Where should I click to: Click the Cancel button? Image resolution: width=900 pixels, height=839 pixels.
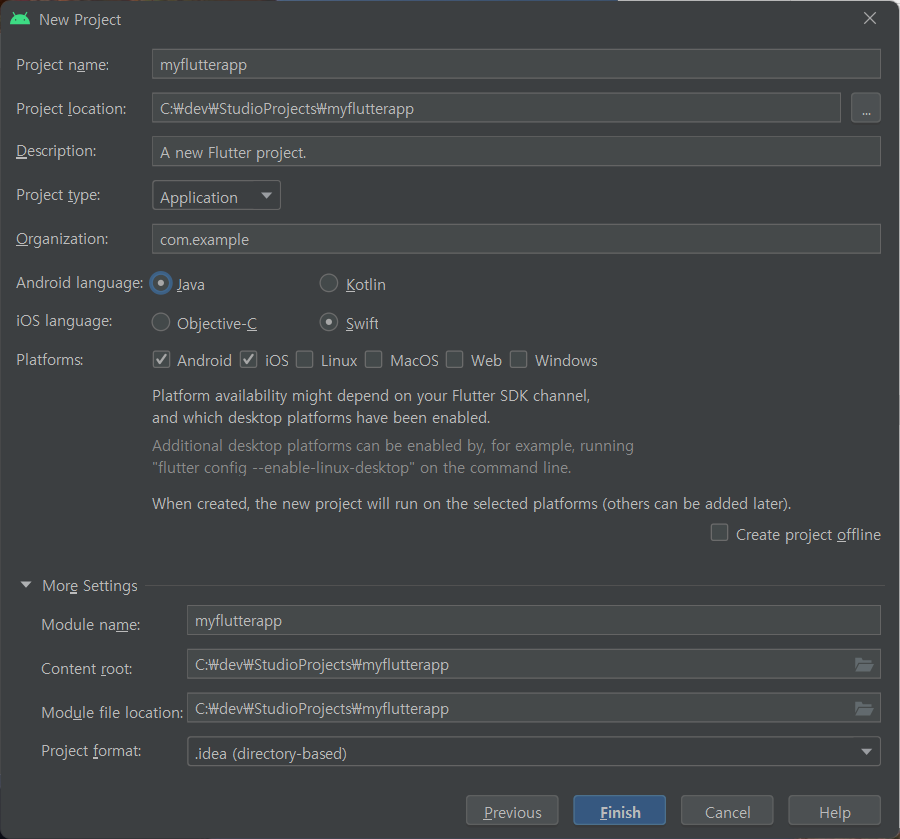pyautogui.click(x=727, y=810)
